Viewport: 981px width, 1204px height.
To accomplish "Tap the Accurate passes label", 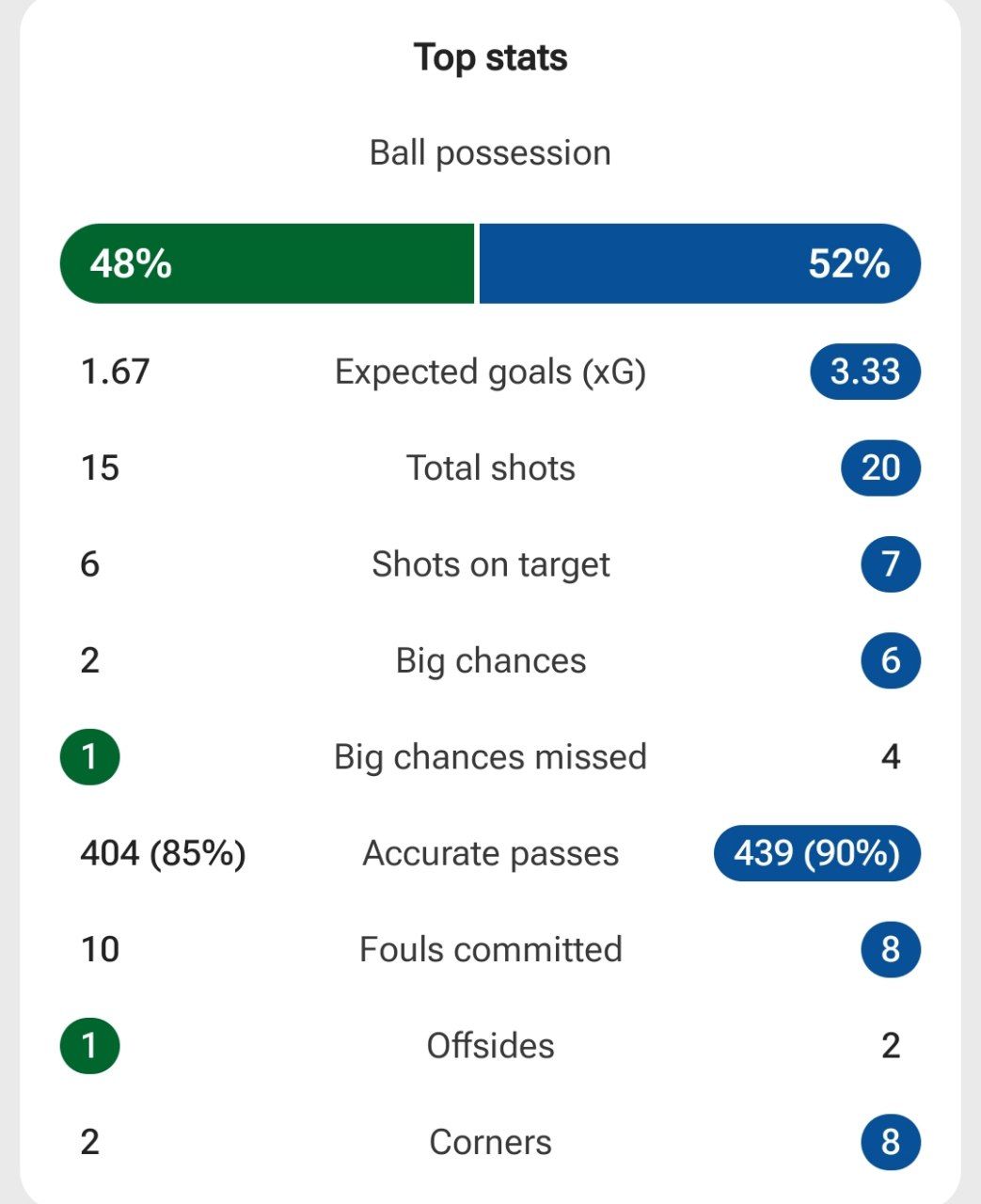I will click(x=490, y=853).
